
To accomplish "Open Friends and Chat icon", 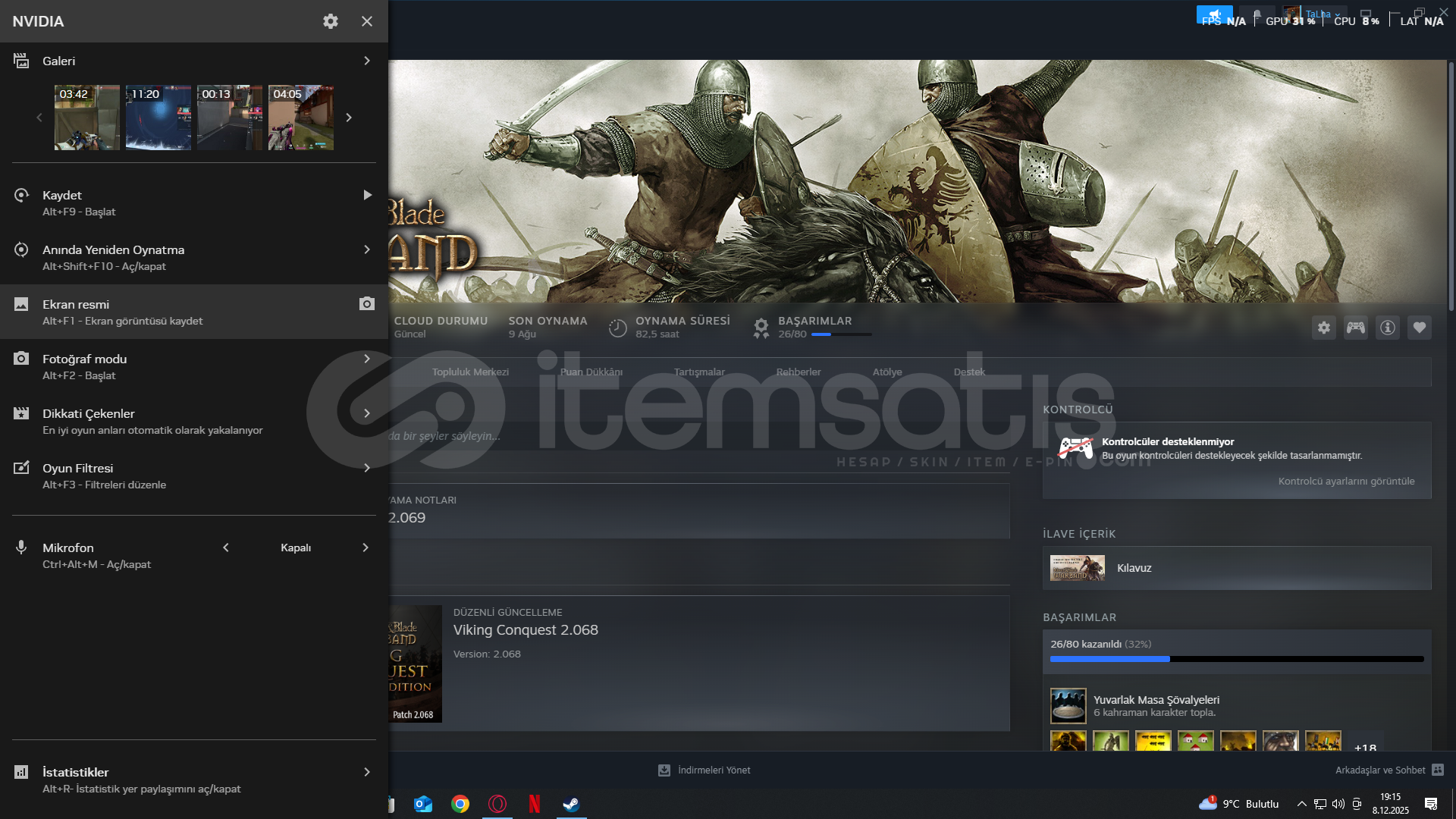I will click(1438, 770).
